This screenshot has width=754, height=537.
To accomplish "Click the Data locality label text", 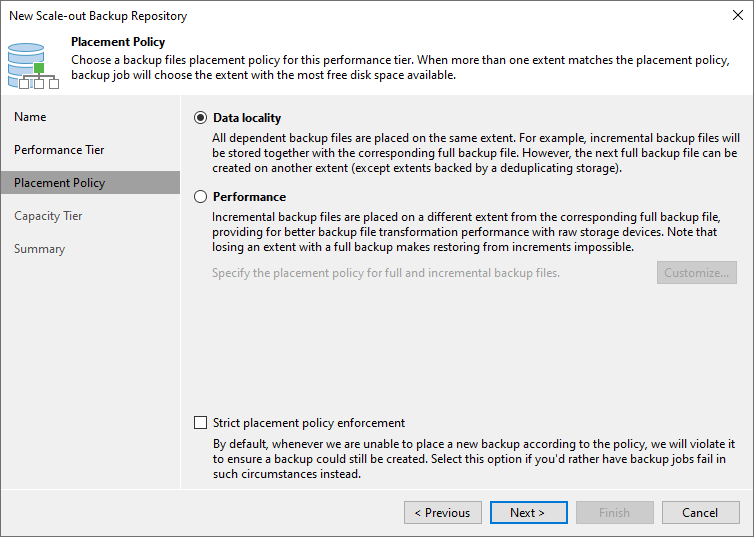I will click(247, 117).
